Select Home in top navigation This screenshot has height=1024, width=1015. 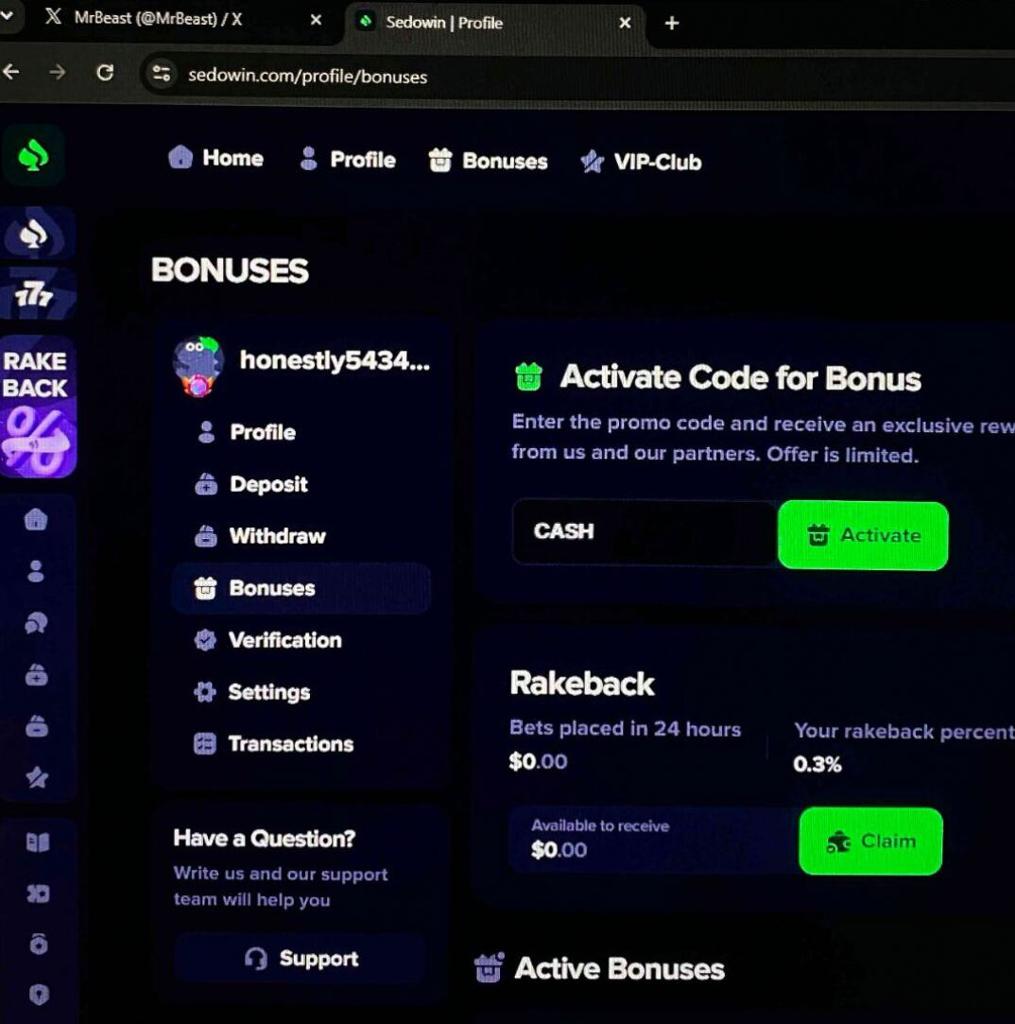pos(216,157)
